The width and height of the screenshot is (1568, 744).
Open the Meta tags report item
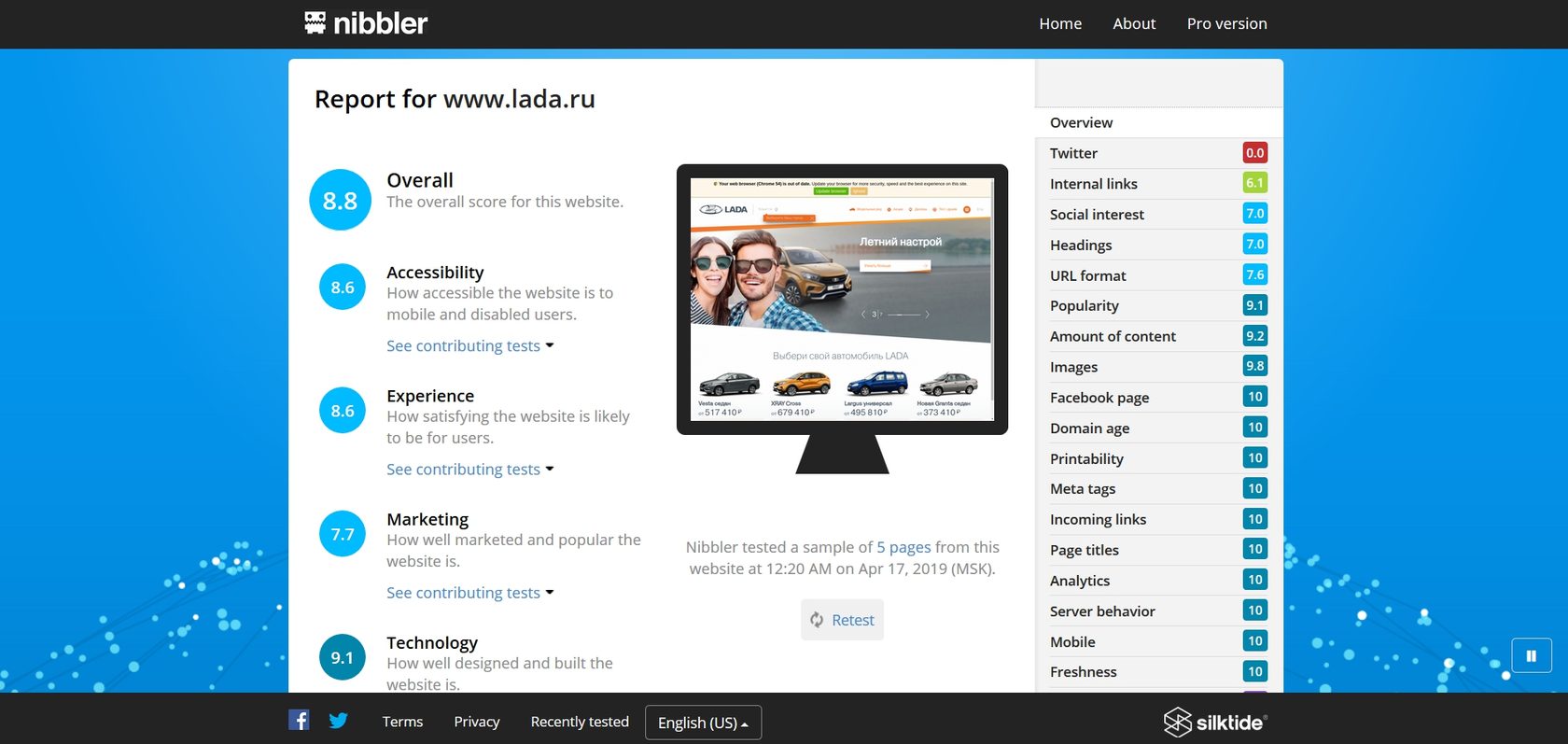click(x=1159, y=488)
